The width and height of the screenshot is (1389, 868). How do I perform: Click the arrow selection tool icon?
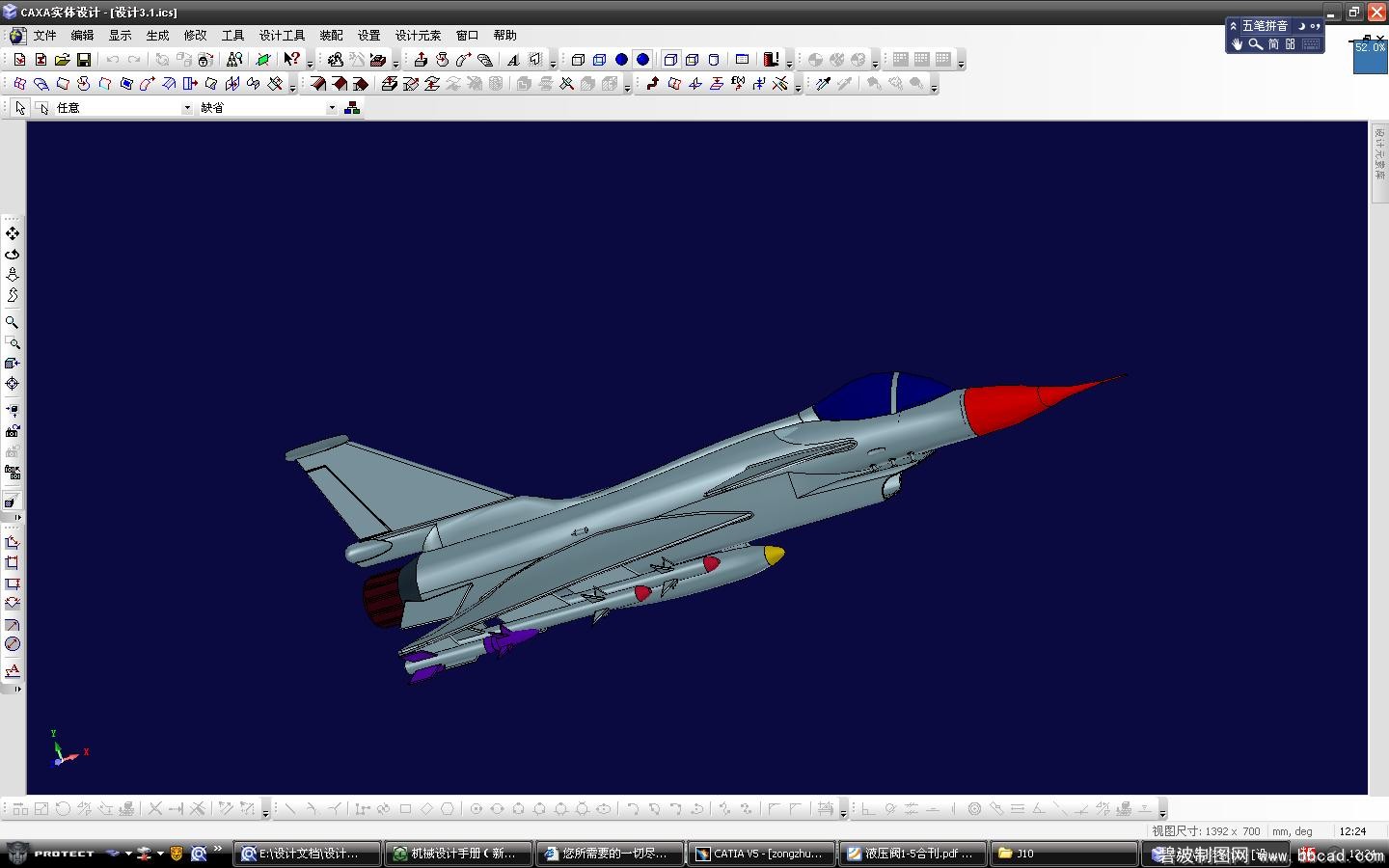coord(20,108)
